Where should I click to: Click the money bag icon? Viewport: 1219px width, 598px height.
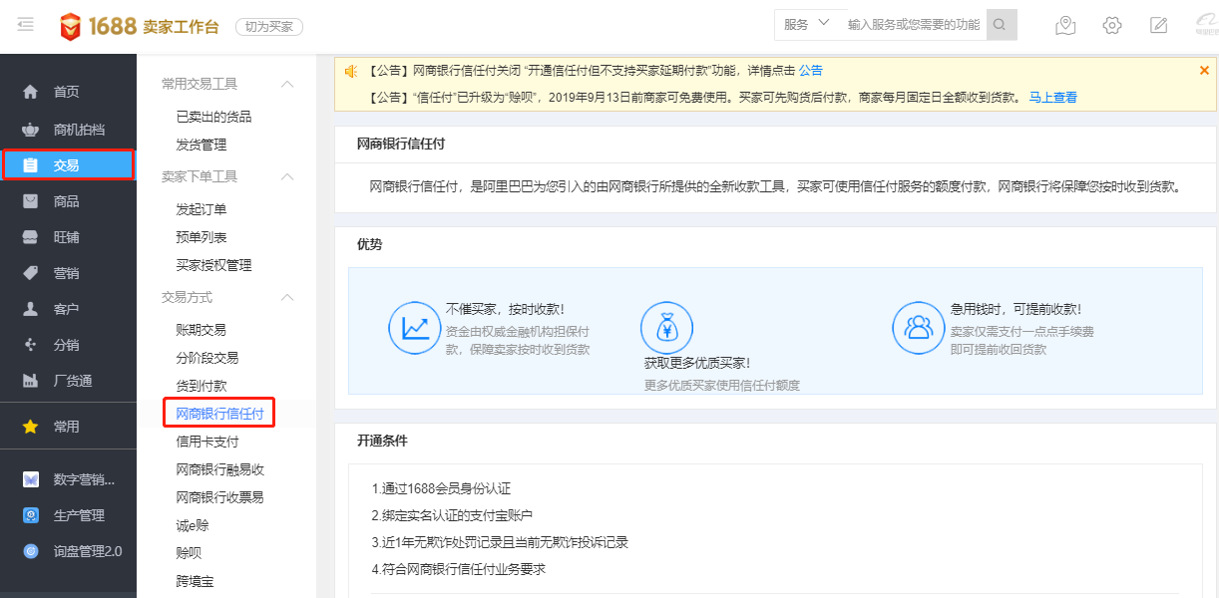click(666, 327)
